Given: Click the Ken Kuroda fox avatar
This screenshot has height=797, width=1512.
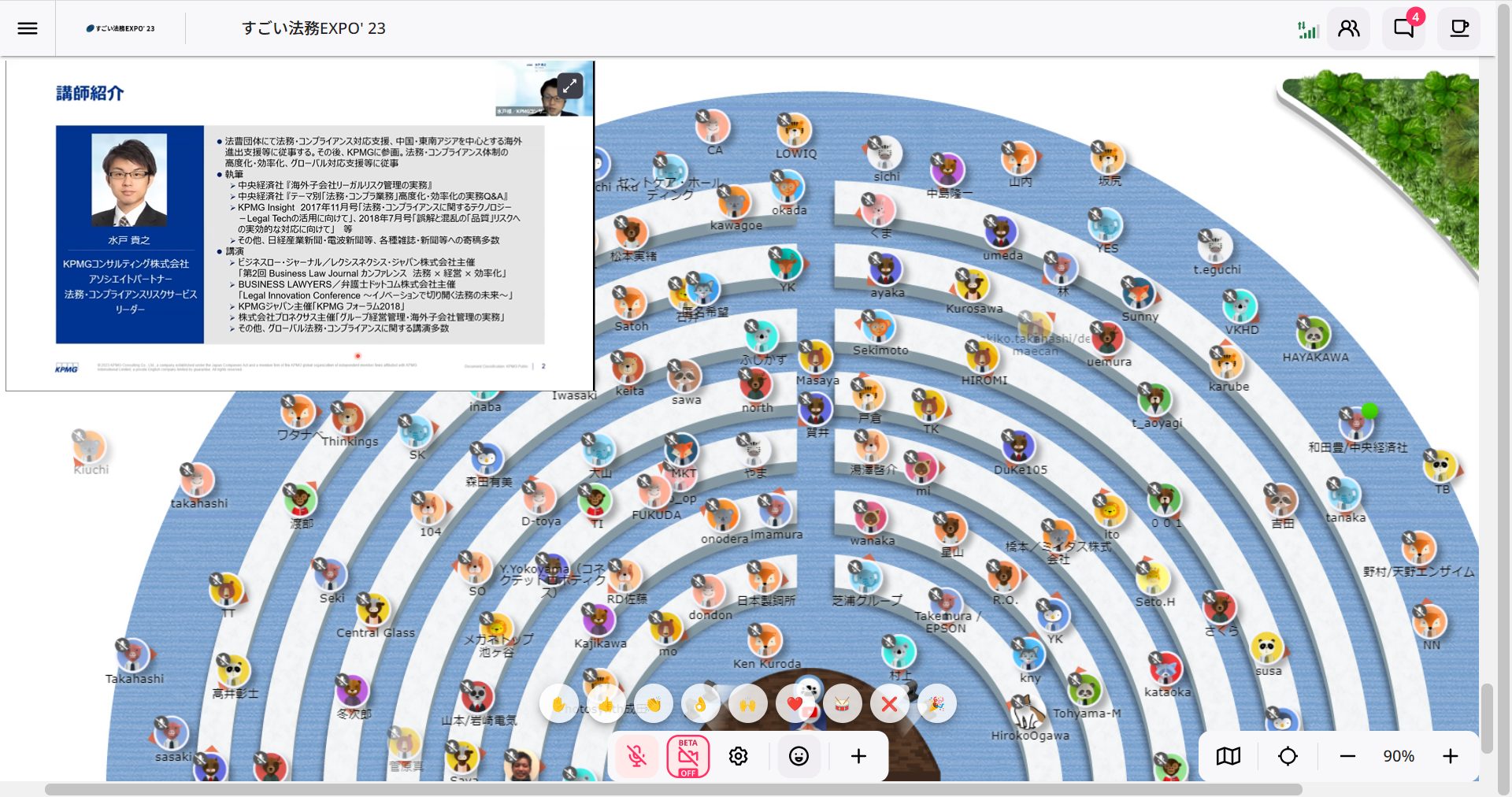Looking at the screenshot, I should (765, 640).
